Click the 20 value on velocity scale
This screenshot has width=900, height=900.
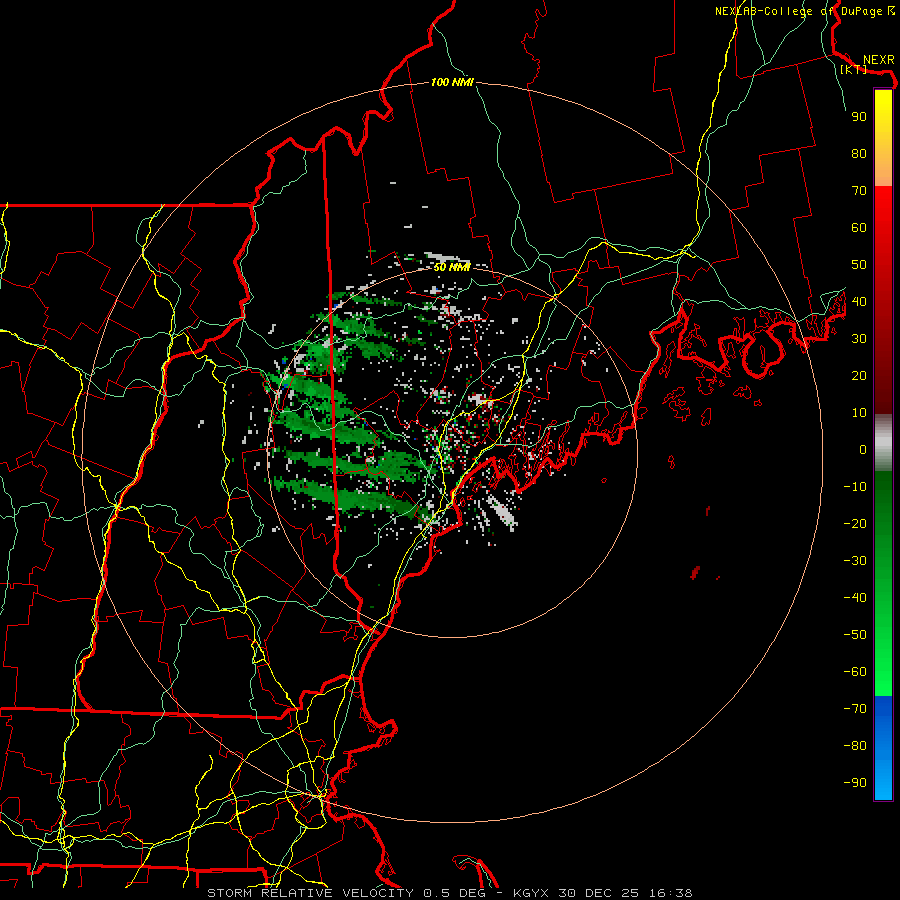click(859, 375)
